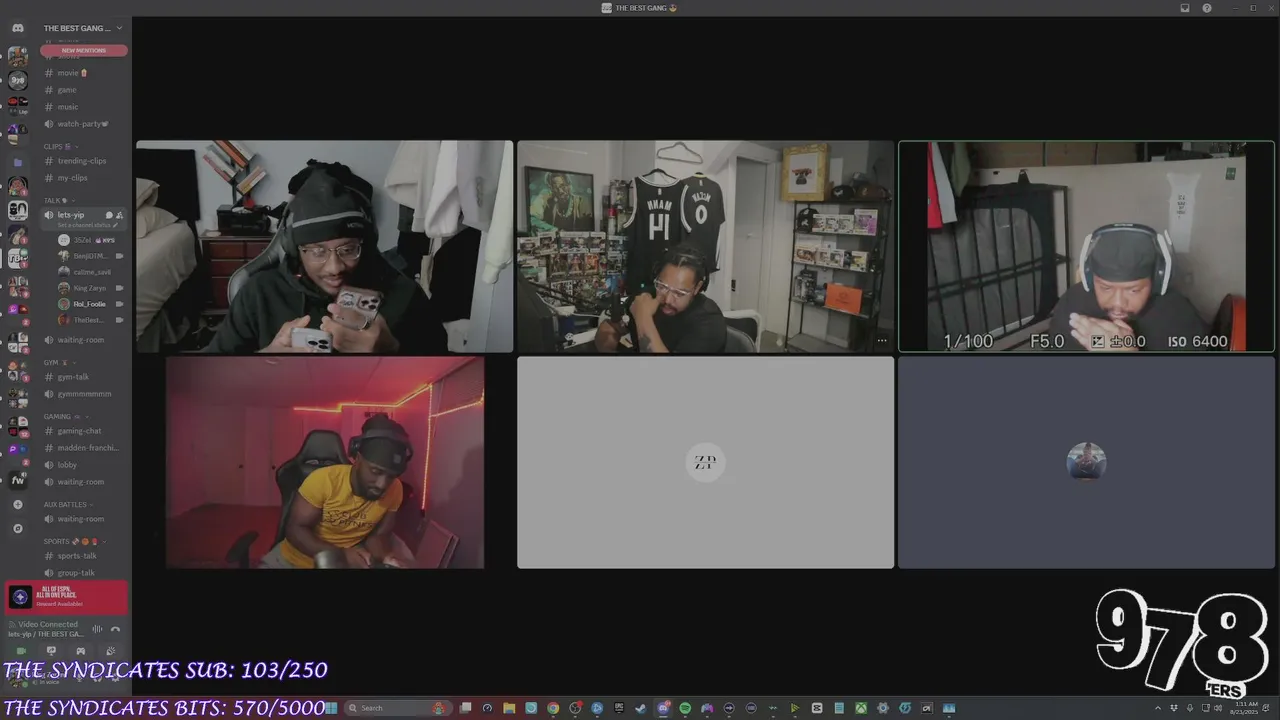Screen dimensions: 1280x720
Task: Open Steam from the taskbar
Action: [641, 708]
